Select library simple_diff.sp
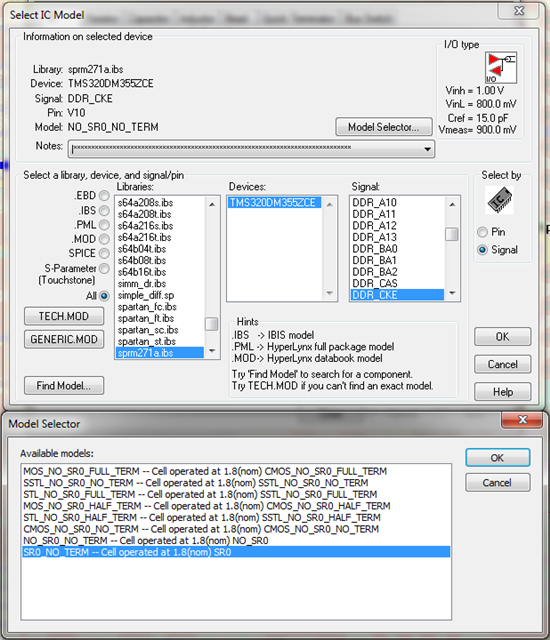Screen dimensions: 550x640 point(160,295)
